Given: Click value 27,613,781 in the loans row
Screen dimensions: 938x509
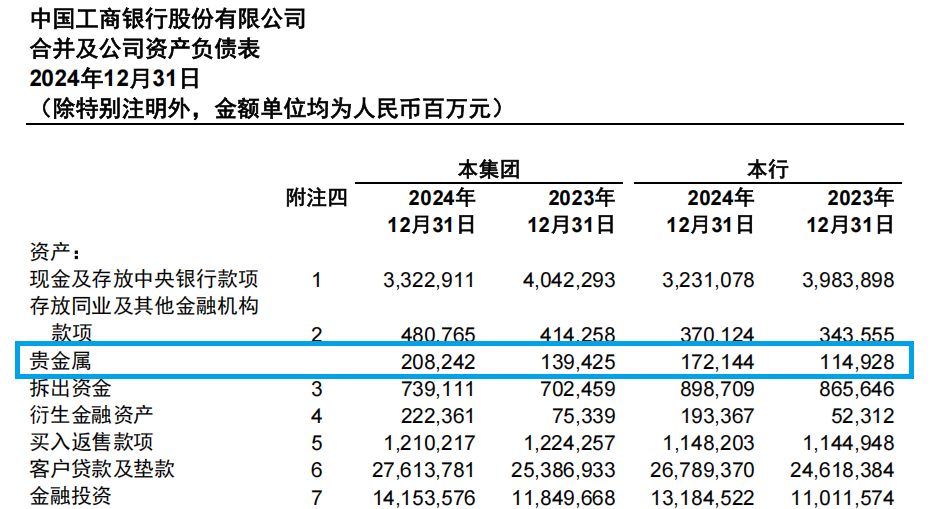Looking at the screenshot, I should (x=424, y=470).
